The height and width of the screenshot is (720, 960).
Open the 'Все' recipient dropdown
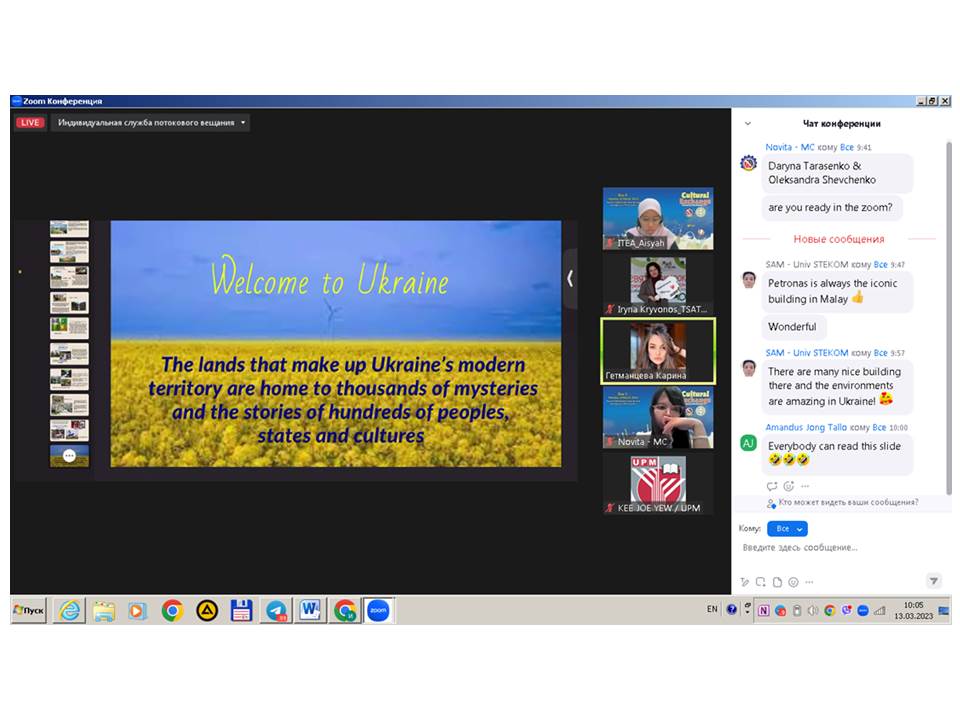787,528
